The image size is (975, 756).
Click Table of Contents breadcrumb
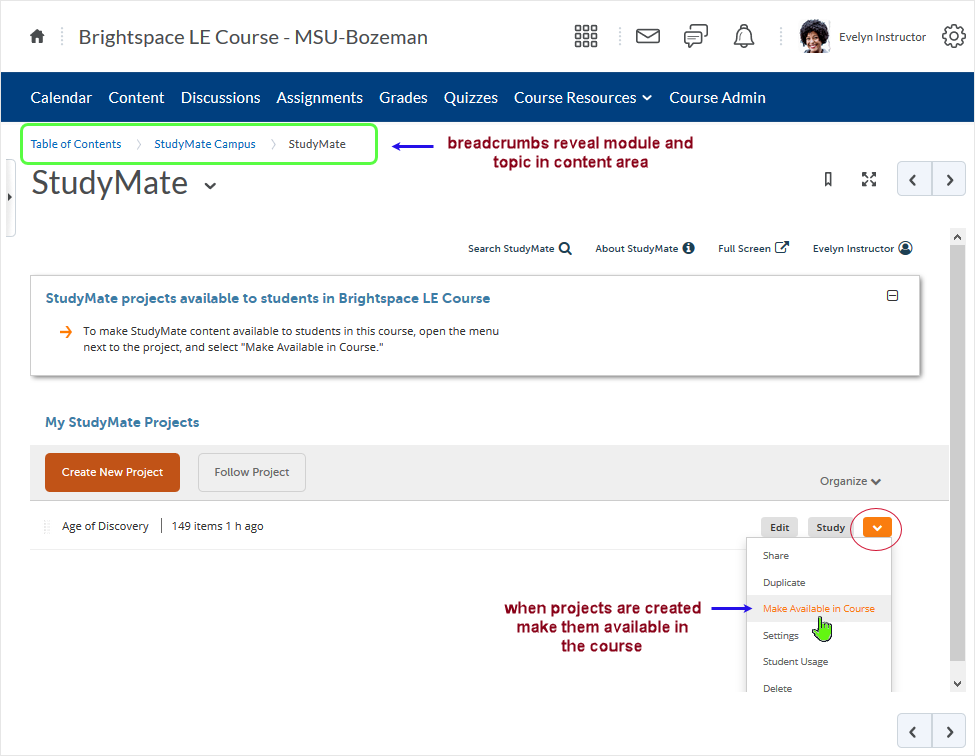76,144
